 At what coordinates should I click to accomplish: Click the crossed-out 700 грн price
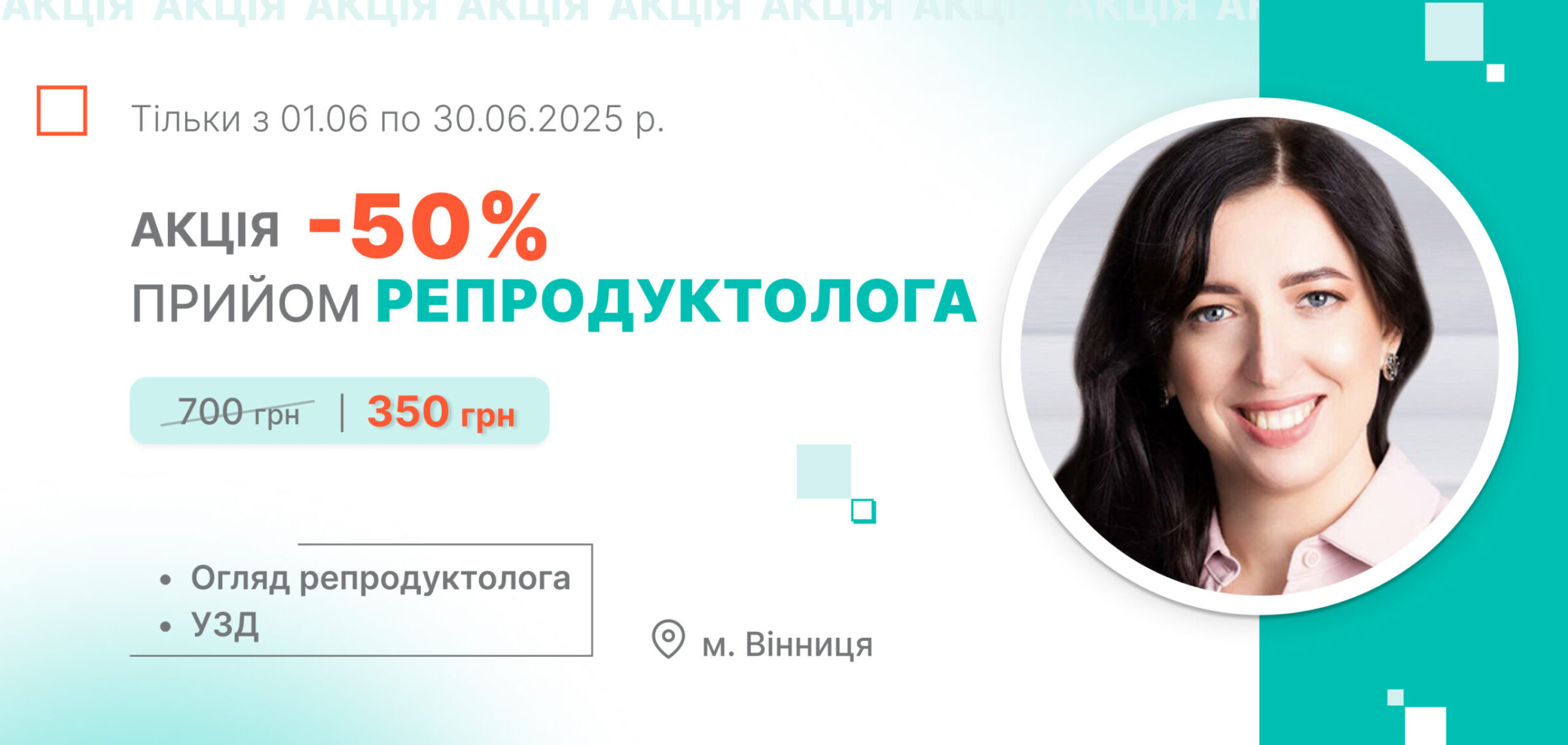(x=238, y=412)
